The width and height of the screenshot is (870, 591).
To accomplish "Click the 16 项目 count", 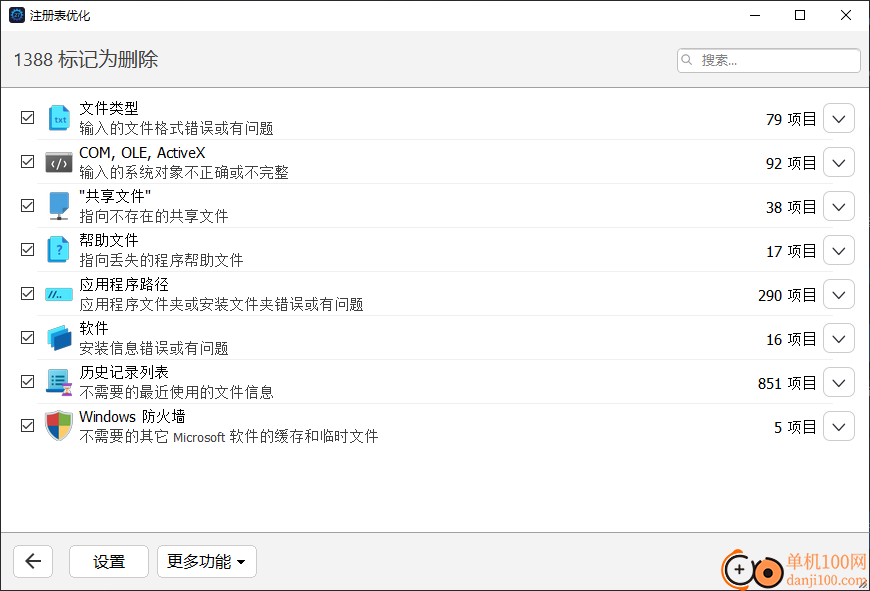I will click(791, 339).
